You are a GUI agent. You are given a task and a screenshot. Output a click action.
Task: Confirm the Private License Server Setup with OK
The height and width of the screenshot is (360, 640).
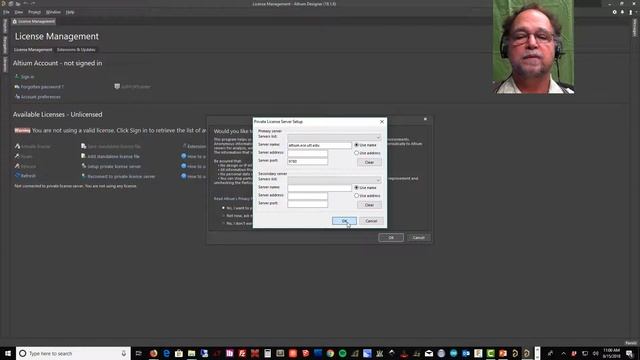coord(344,221)
